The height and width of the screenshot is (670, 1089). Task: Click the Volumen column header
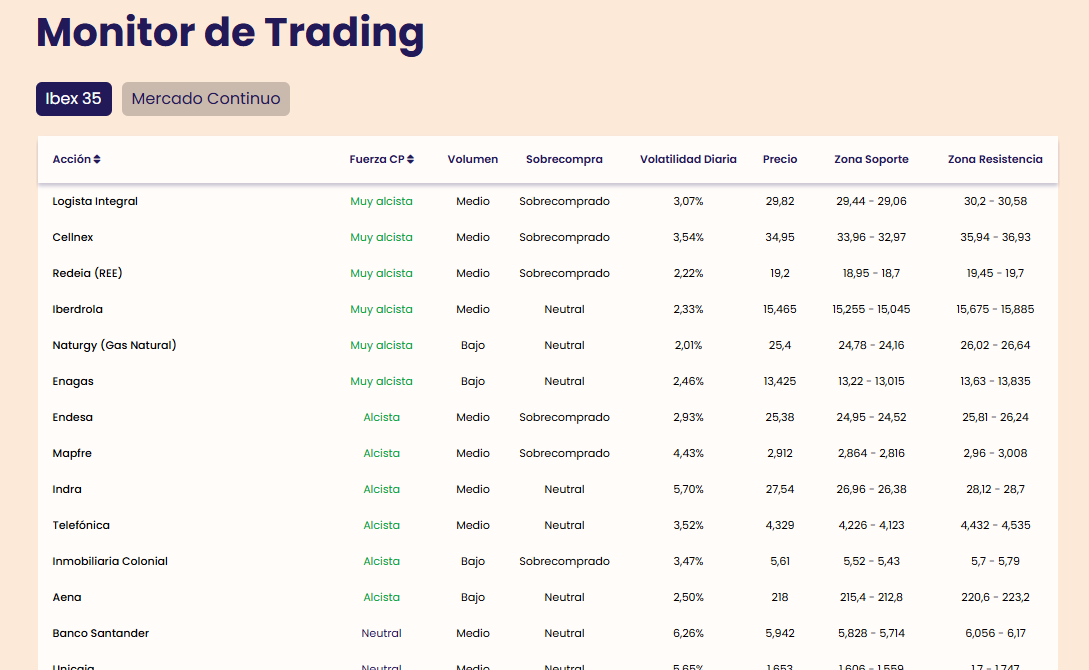pos(472,159)
